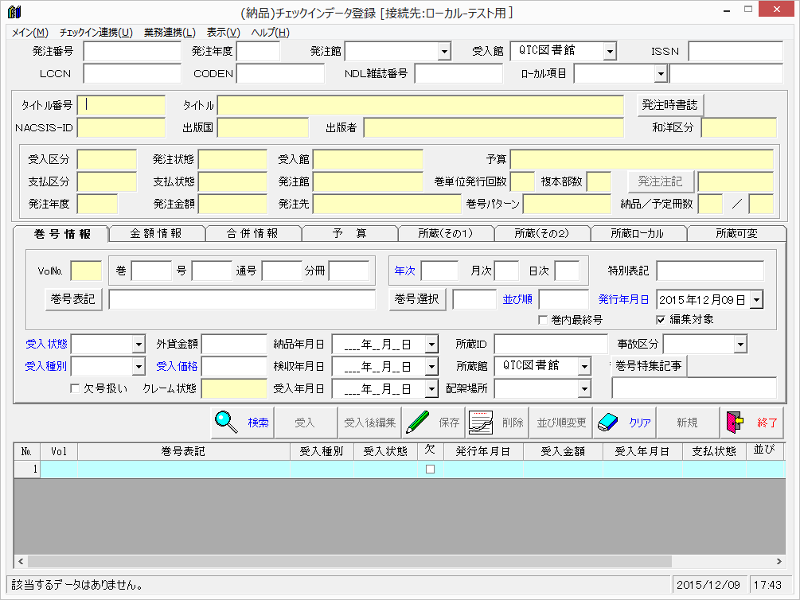
Task: Tick the 欠 checkbox in row 1
Action: point(430,469)
